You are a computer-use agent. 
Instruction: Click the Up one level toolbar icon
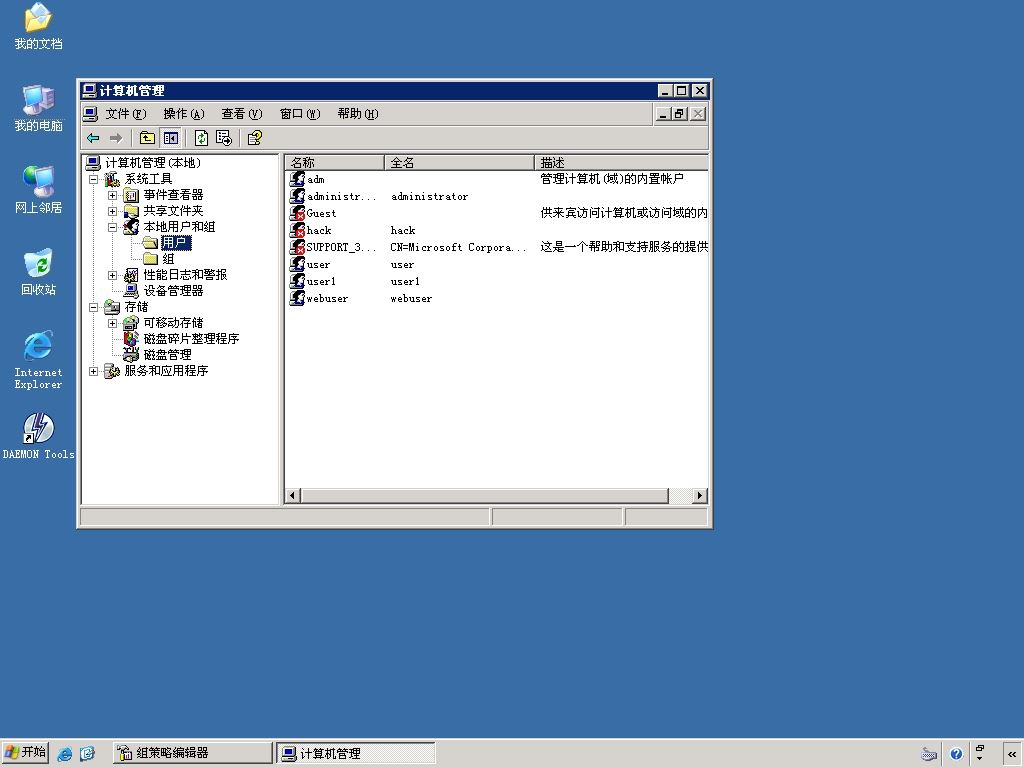coord(148,138)
